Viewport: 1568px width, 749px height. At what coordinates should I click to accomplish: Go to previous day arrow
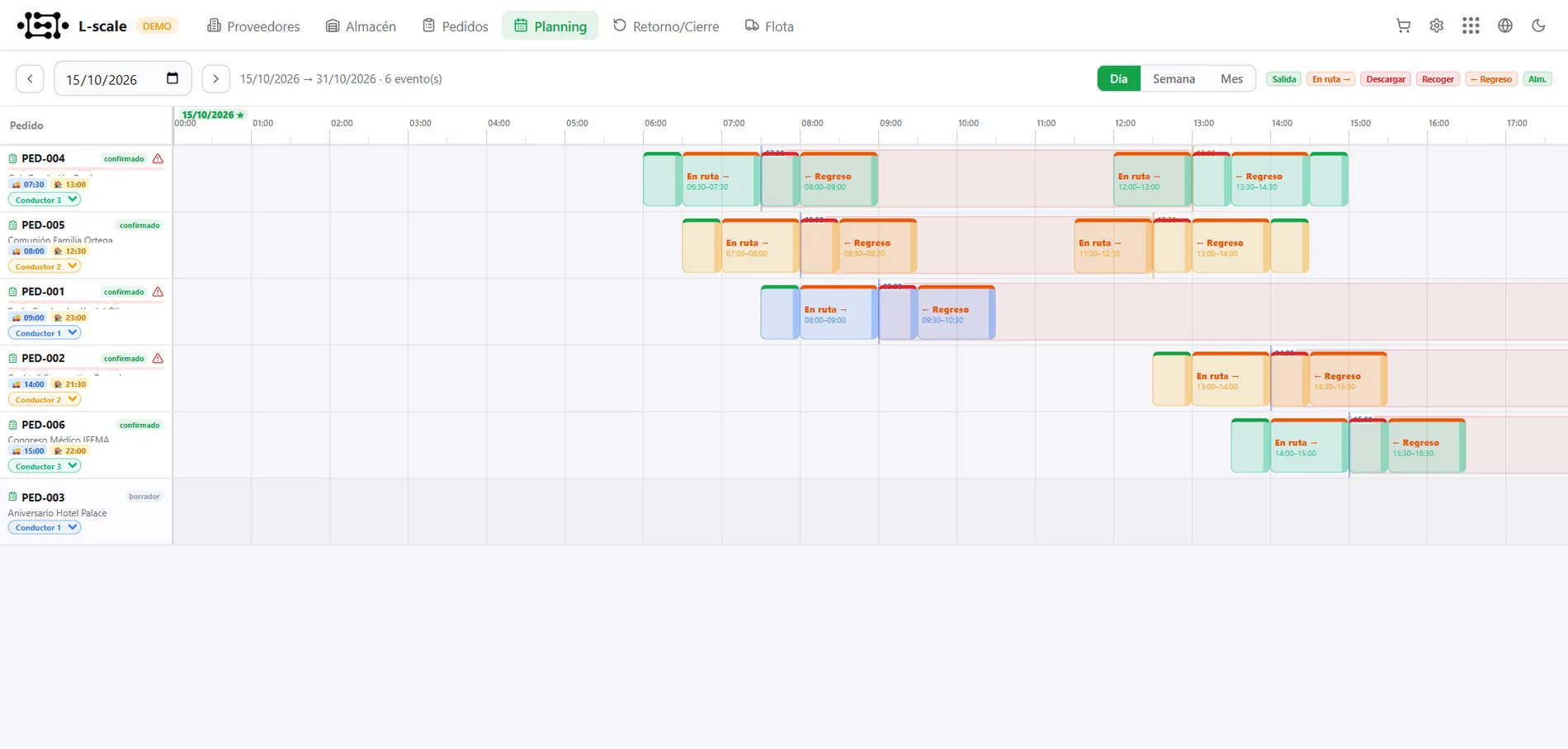click(30, 79)
